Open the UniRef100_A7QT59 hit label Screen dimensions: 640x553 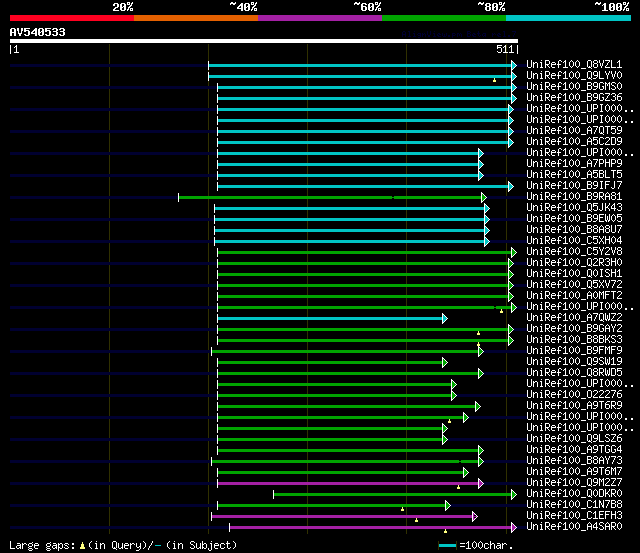click(x=574, y=131)
